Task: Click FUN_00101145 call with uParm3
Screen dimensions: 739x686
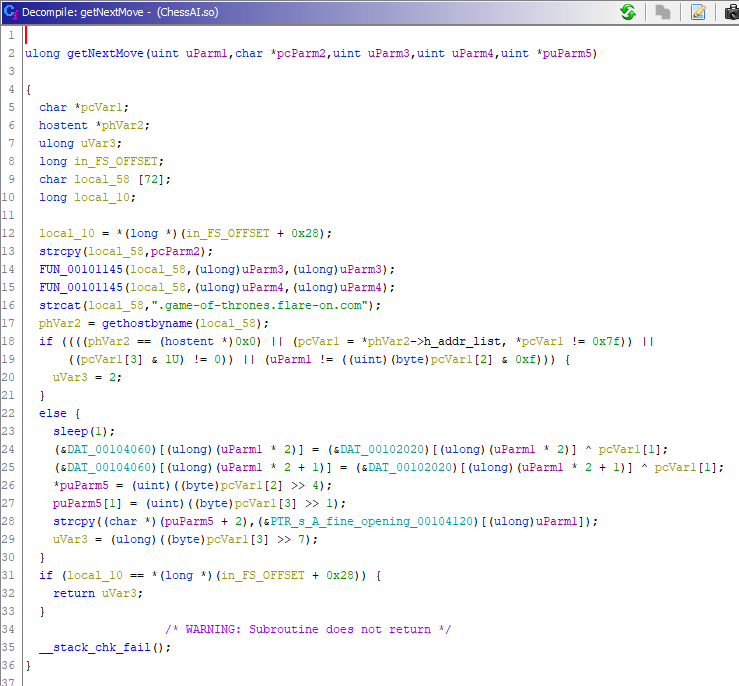Action: pos(81,270)
